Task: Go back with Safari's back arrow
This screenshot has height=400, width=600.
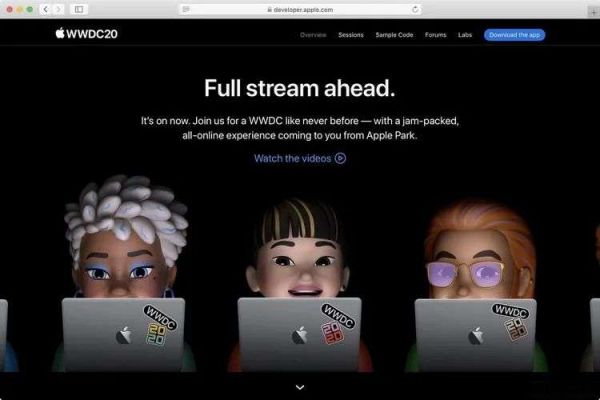Action: point(45,9)
